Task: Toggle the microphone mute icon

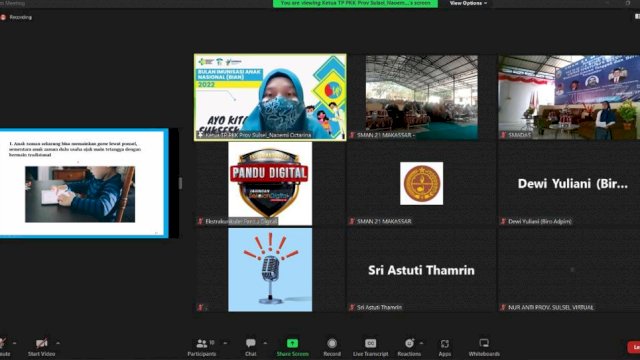Action: (x=2, y=343)
